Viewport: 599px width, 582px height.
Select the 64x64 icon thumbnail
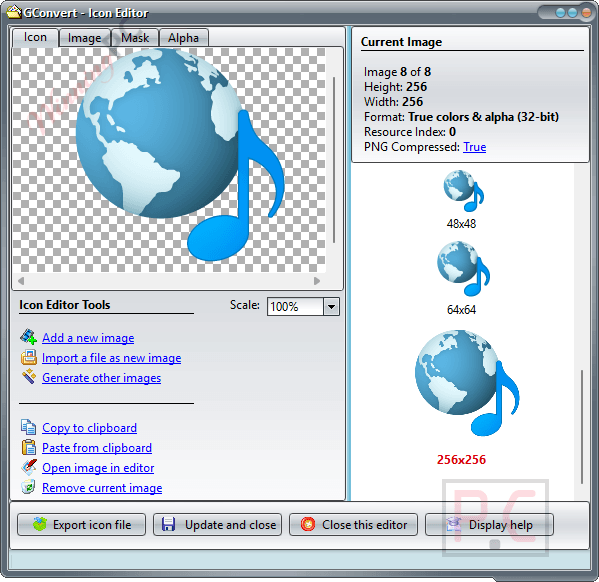[x=463, y=268]
